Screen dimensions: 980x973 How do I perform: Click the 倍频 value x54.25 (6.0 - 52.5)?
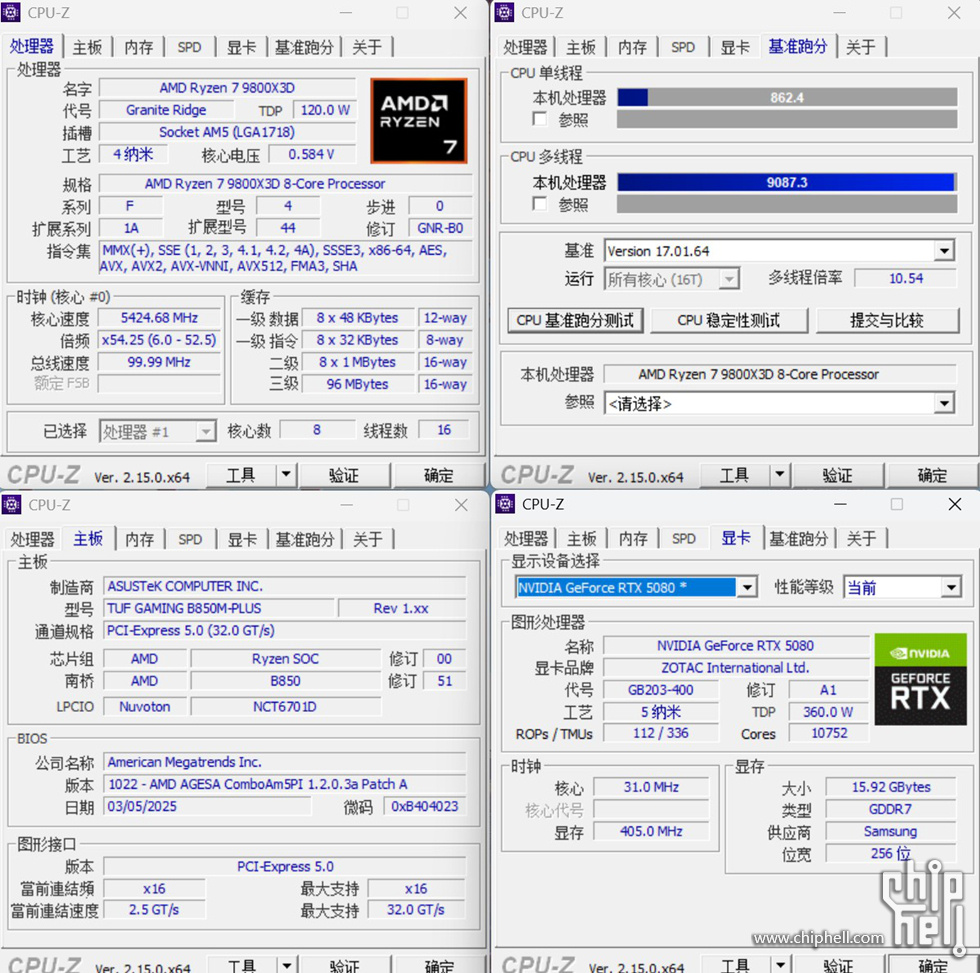[159, 340]
